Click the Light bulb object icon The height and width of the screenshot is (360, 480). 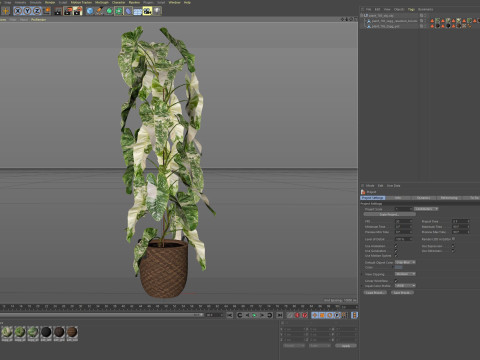[x=157, y=11]
